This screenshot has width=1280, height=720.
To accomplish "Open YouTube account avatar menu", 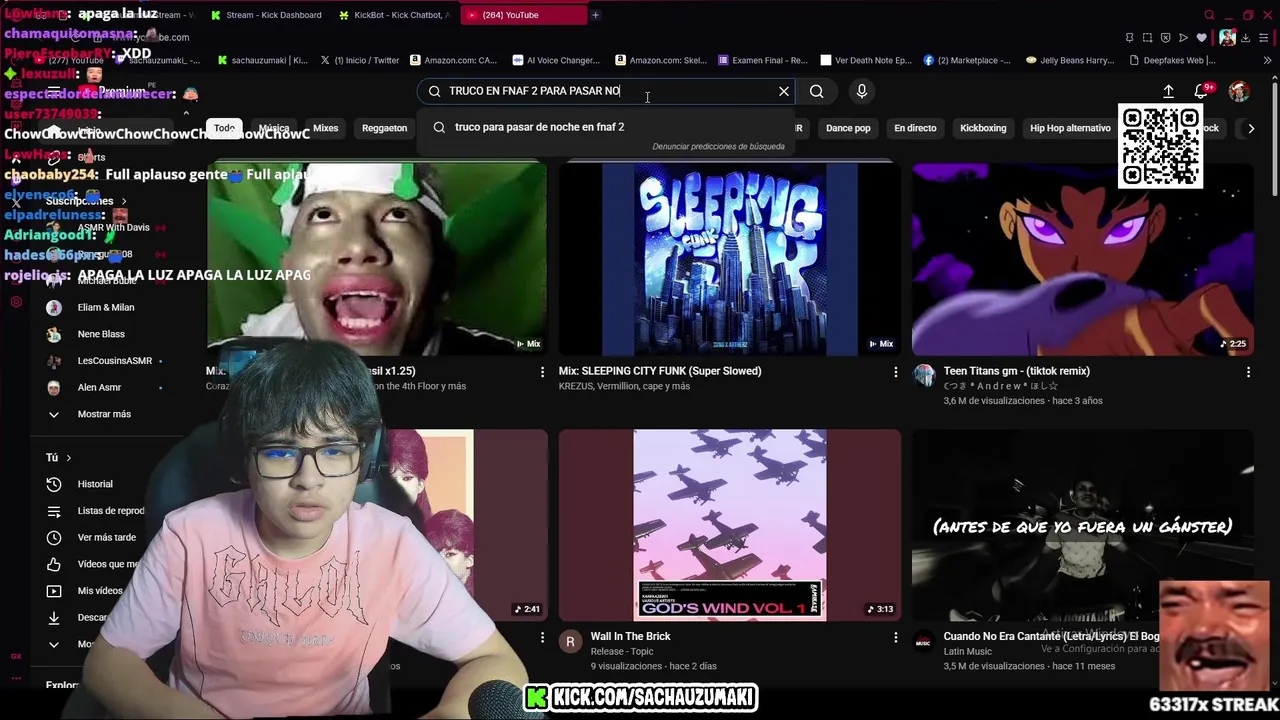I will pyautogui.click(x=1239, y=91).
